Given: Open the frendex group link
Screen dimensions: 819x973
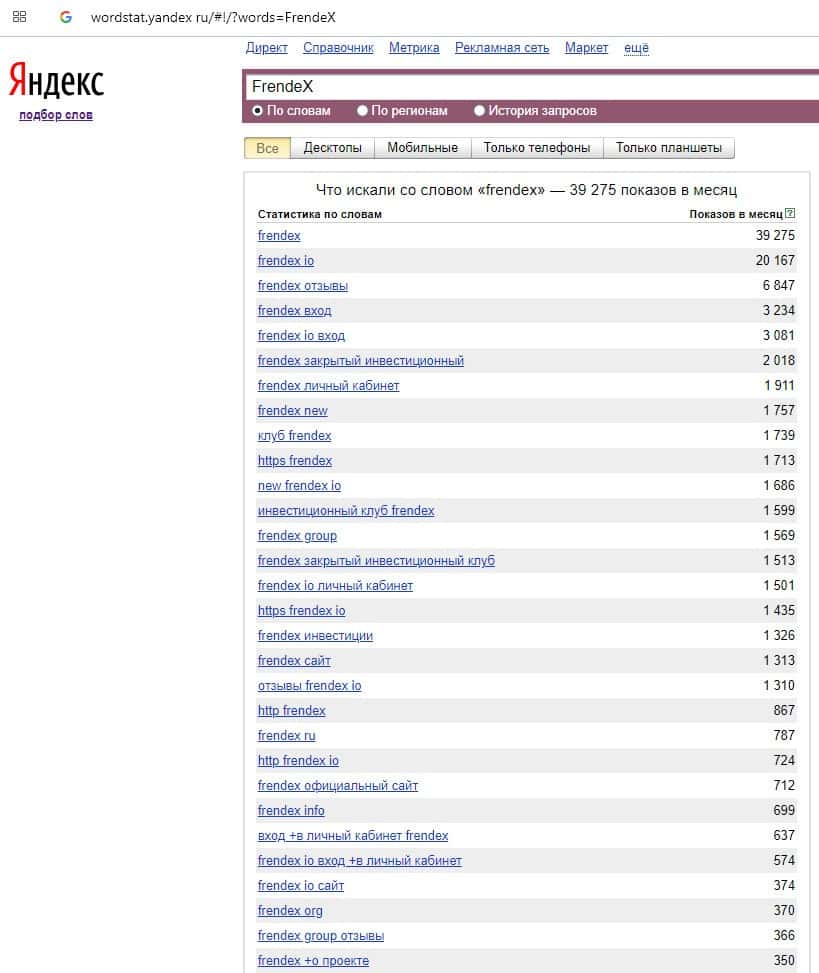Looking at the screenshot, I should click(297, 536).
